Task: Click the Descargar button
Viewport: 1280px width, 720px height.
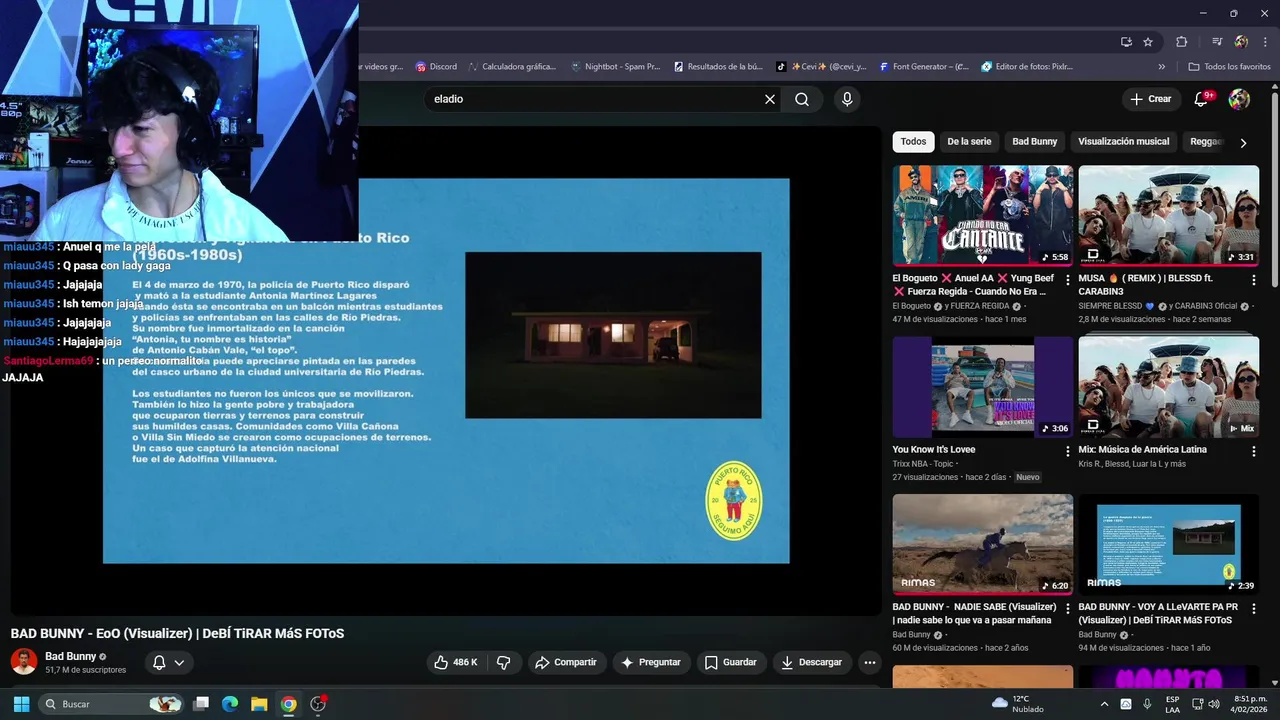Action: tap(812, 662)
